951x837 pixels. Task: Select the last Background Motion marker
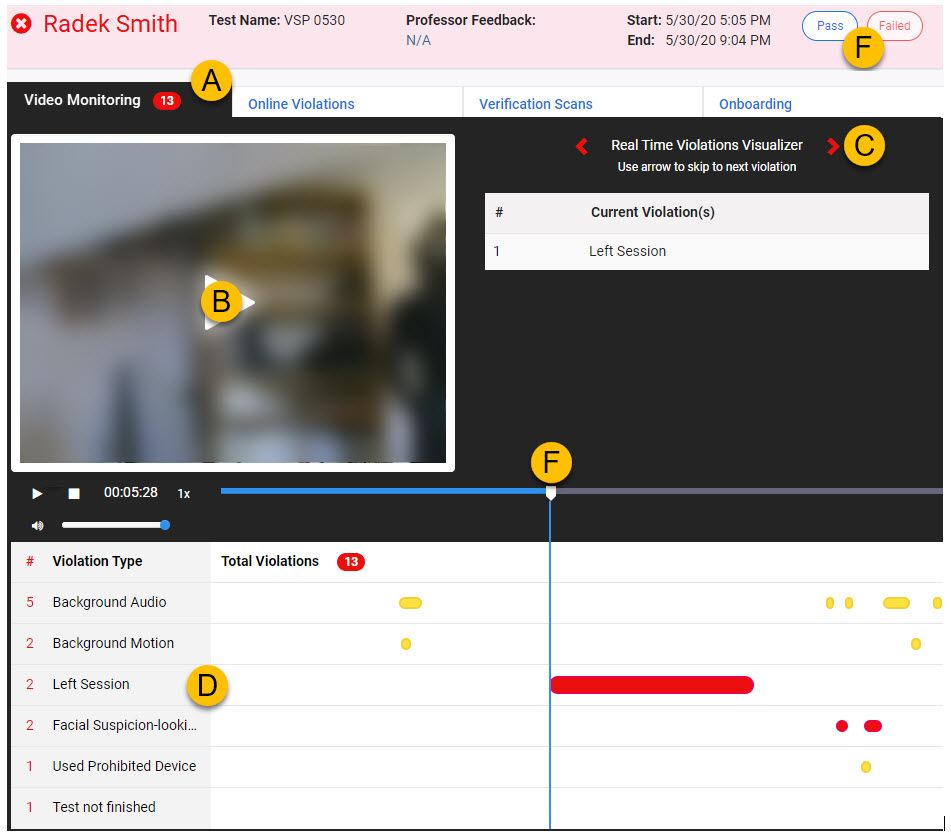(916, 644)
